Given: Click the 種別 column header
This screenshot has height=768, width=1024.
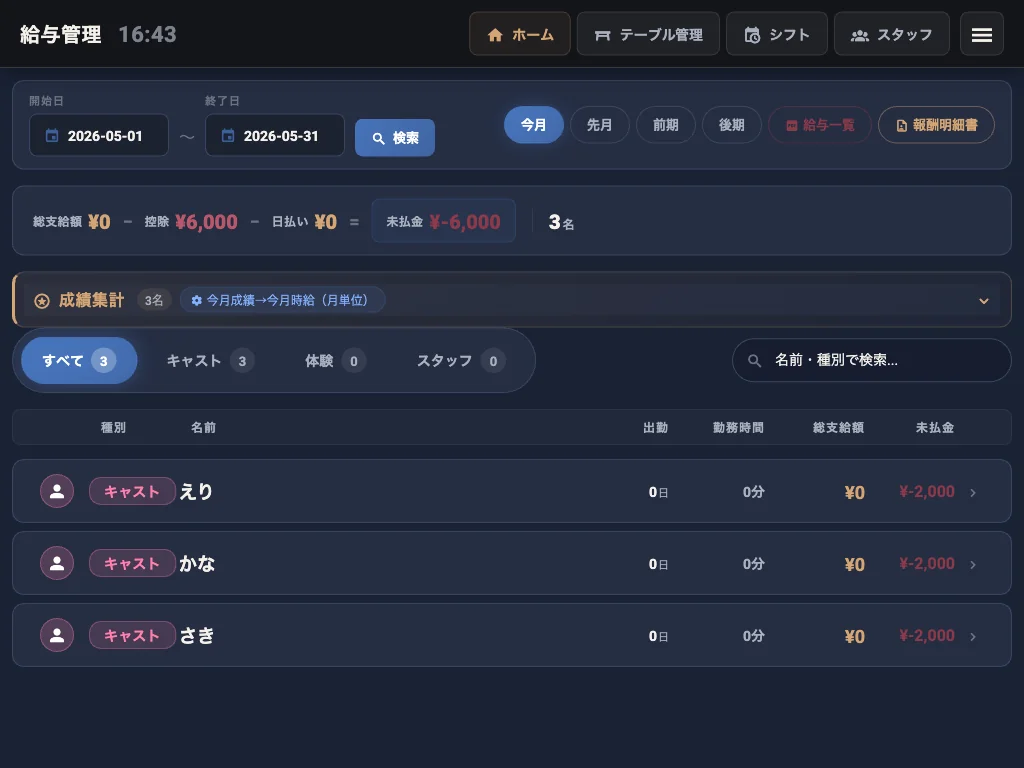Looking at the screenshot, I should 113,428.
